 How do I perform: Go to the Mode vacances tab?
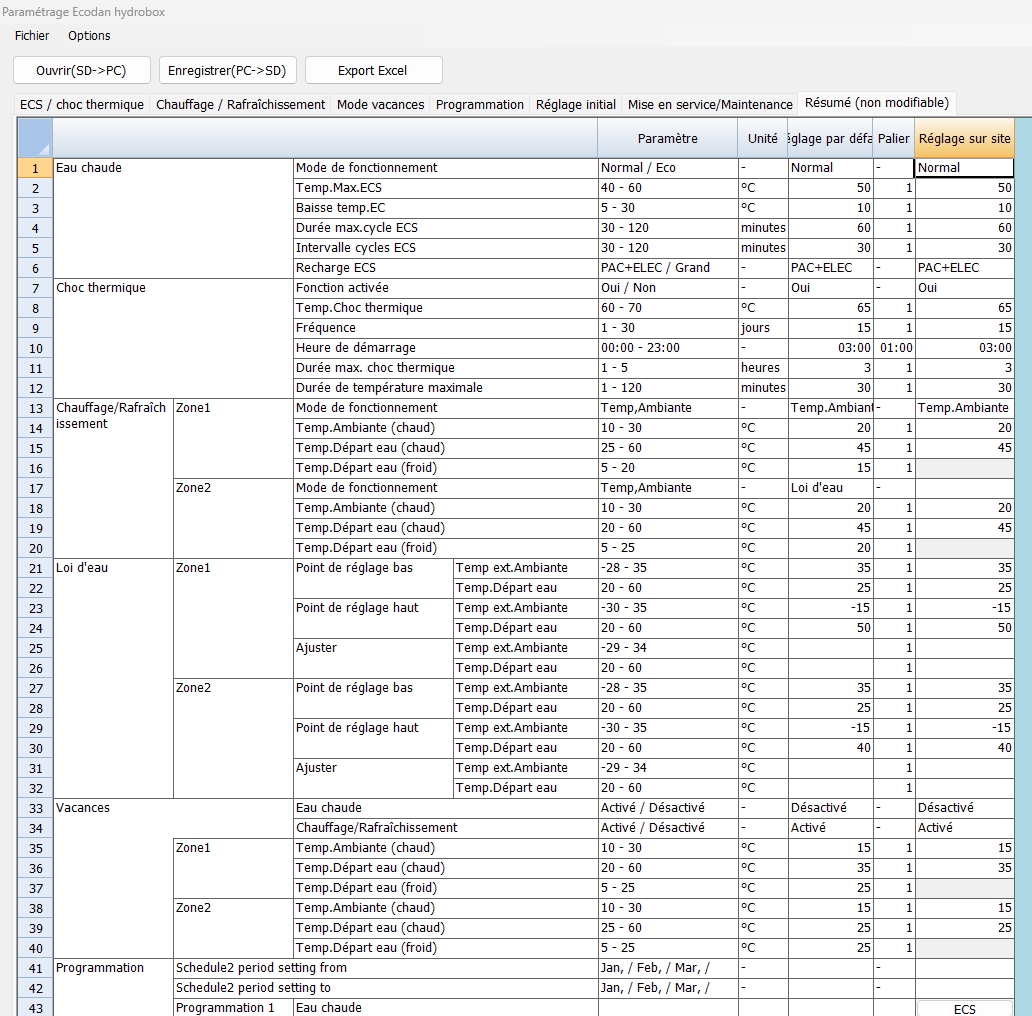(x=380, y=105)
